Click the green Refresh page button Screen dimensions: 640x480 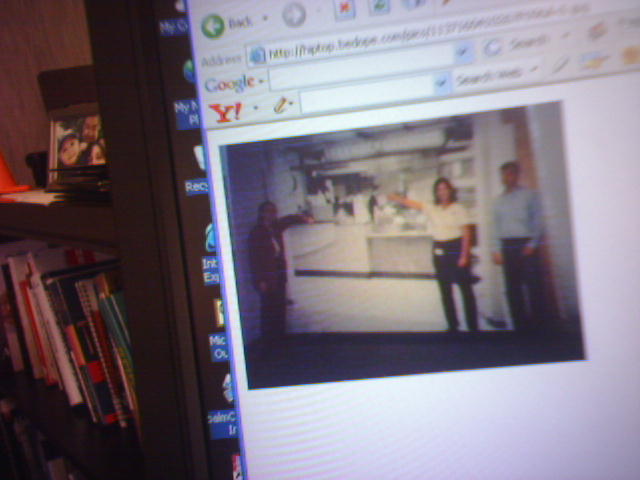tap(379, 6)
